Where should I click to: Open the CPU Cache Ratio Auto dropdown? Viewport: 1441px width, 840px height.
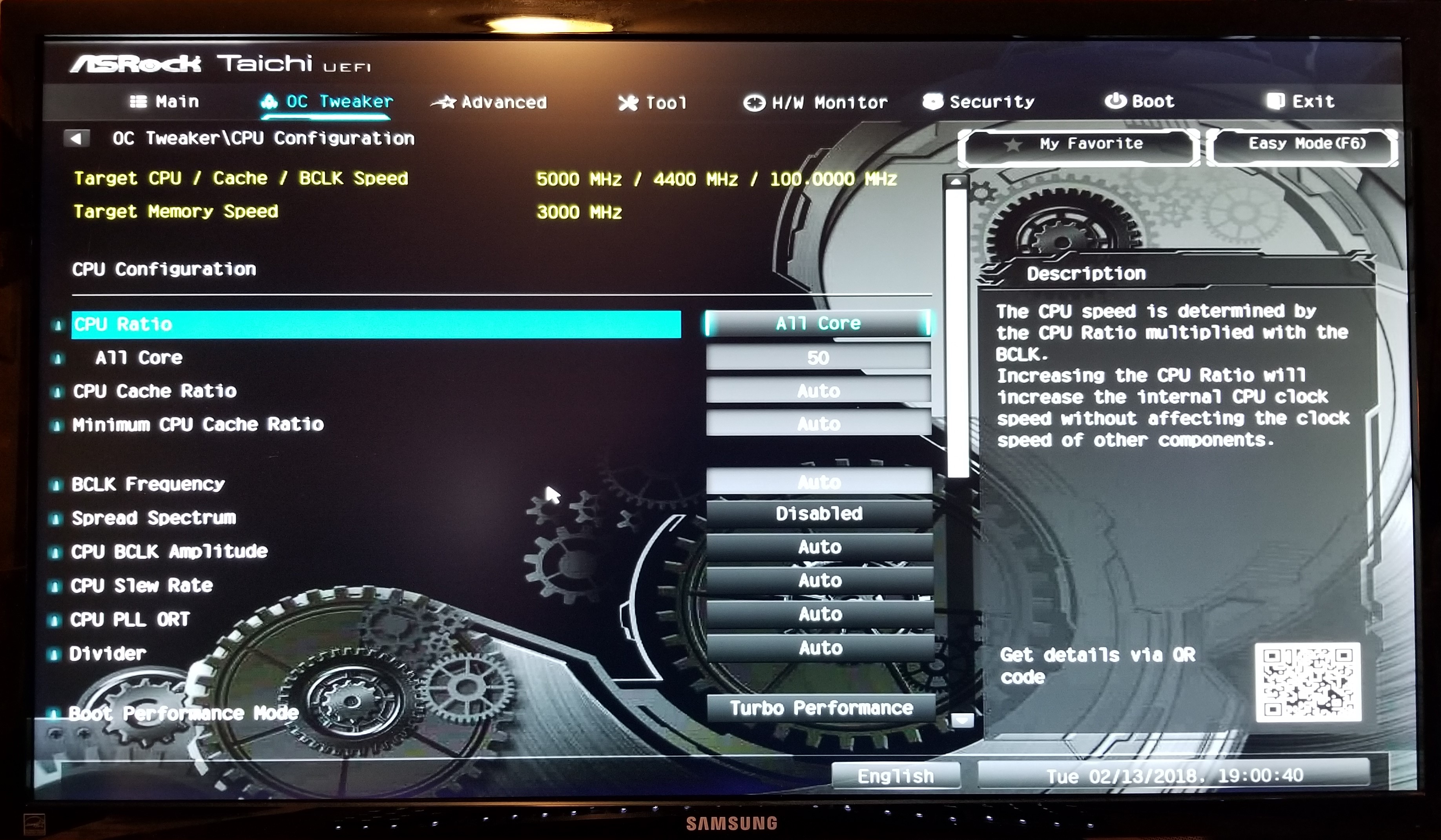click(x=818, y=391)
